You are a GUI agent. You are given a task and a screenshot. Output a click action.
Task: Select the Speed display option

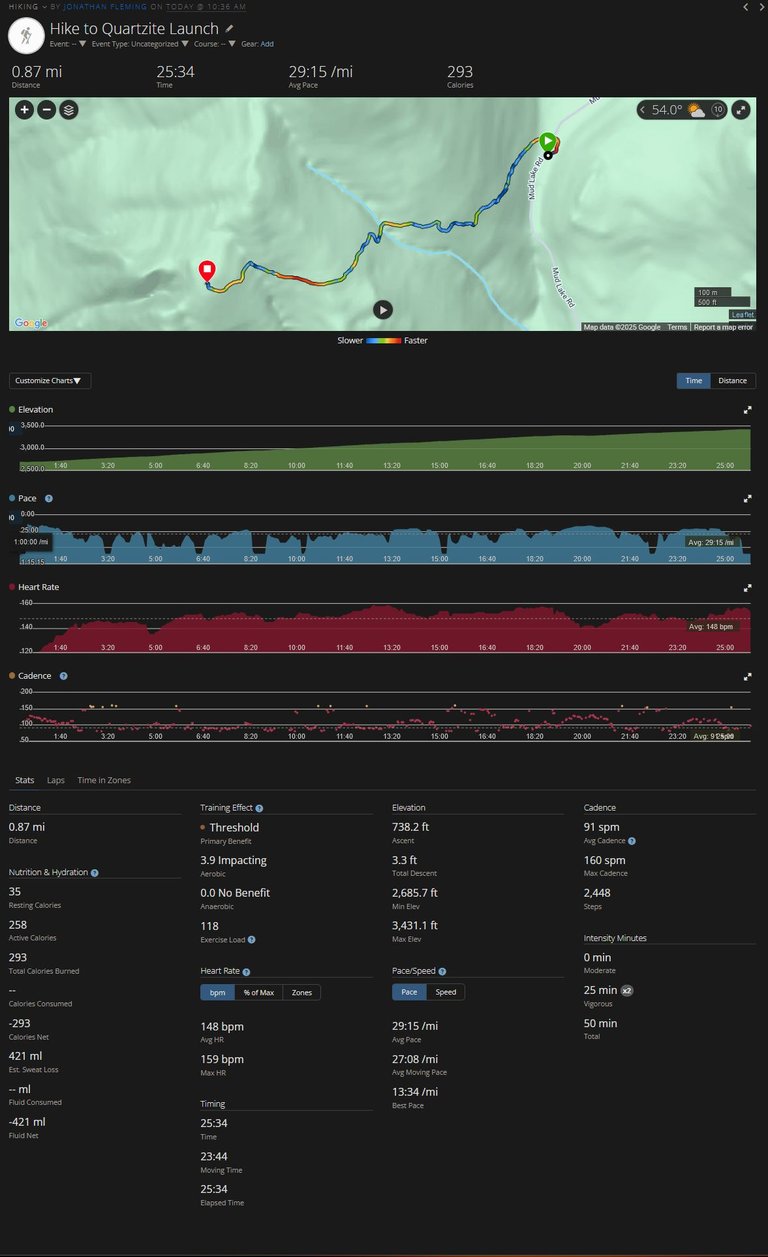[x=446, y=992]
